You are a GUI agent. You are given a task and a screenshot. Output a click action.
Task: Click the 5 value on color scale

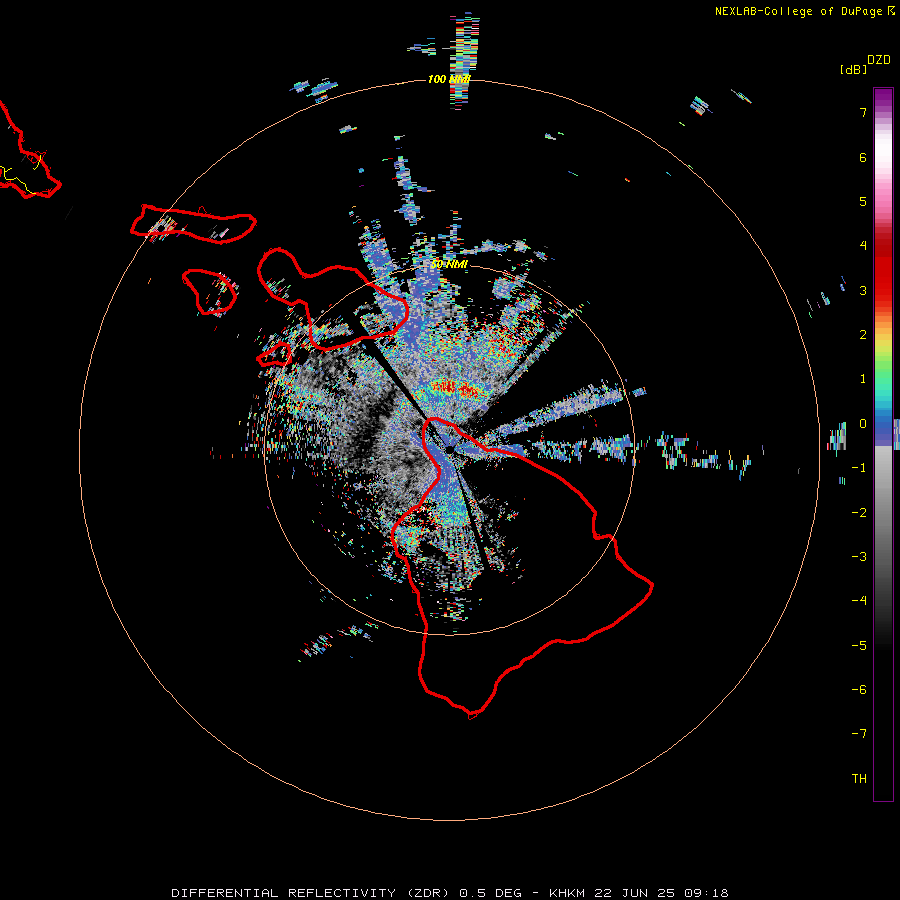[863, 201]
